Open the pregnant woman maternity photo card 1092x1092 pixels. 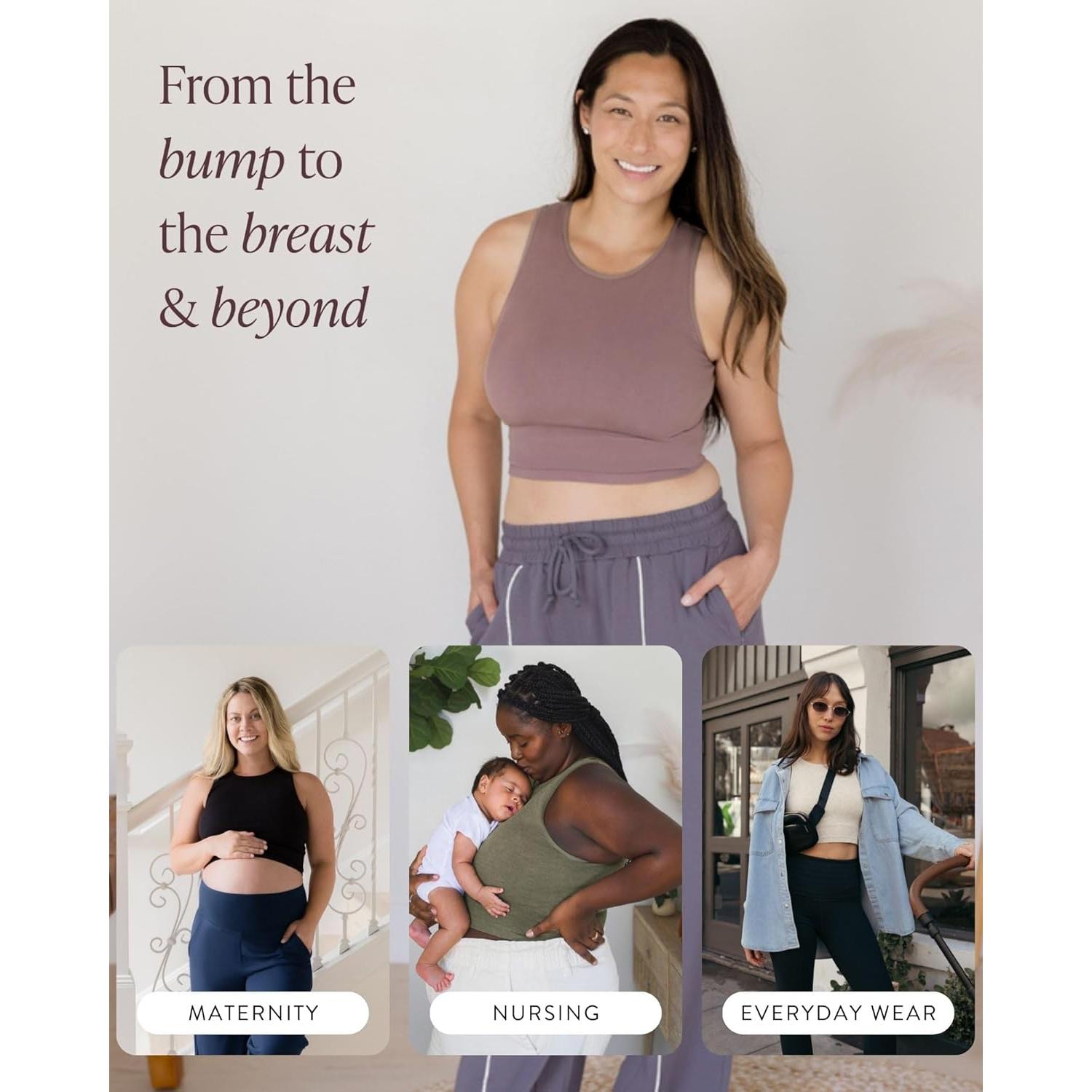(x=253, y=850)
